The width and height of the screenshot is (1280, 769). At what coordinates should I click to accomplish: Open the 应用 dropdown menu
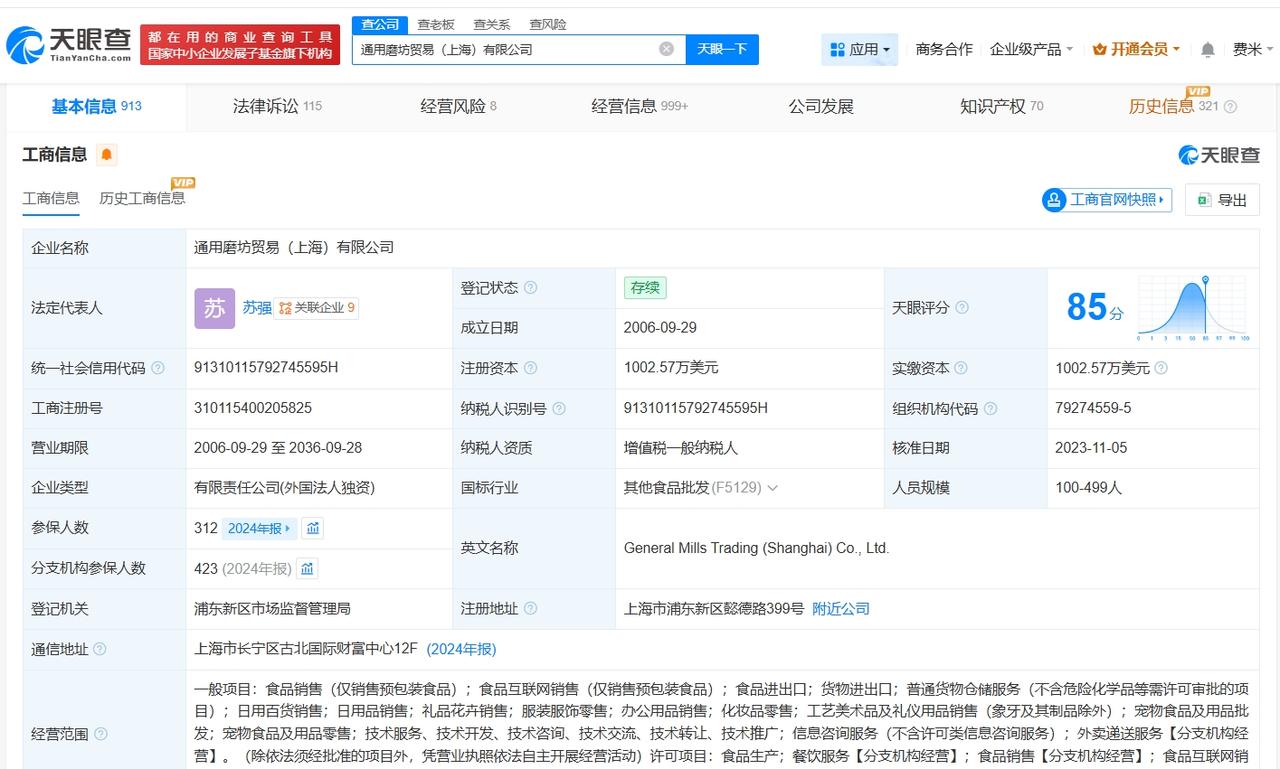click(860, 49)
